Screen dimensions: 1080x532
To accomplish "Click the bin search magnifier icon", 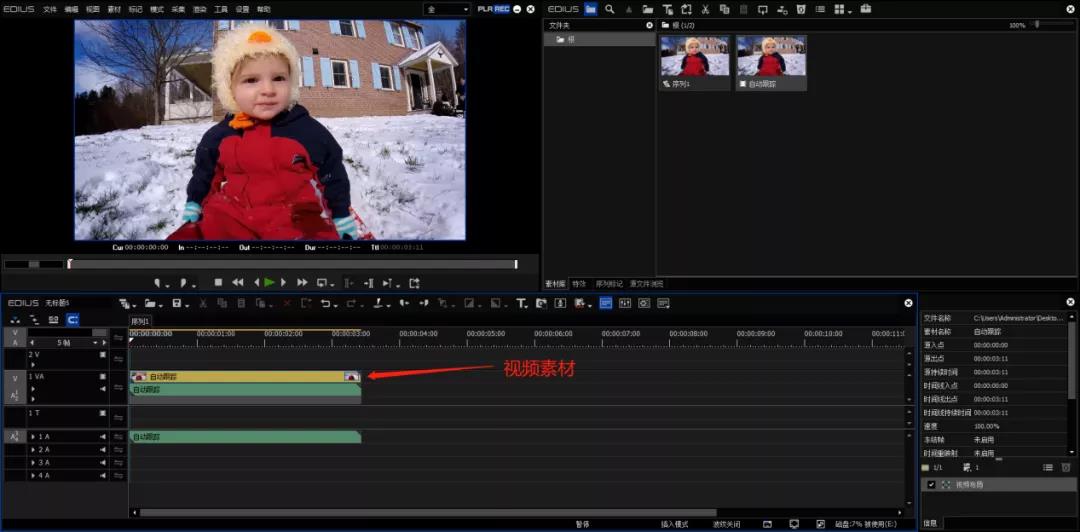I will pyautogui.click(x=610, y=10).
